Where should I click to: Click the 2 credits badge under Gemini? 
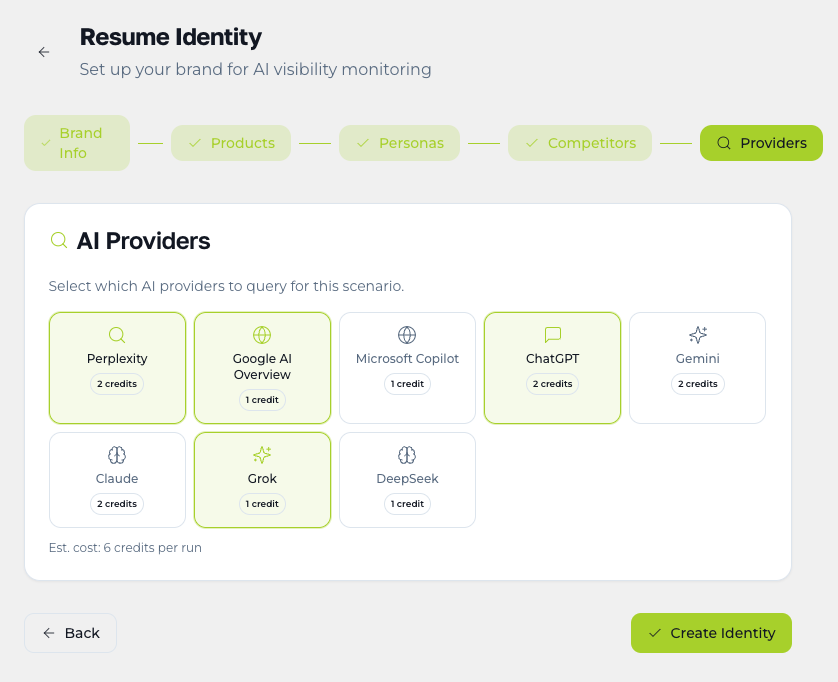coord(697,384)
